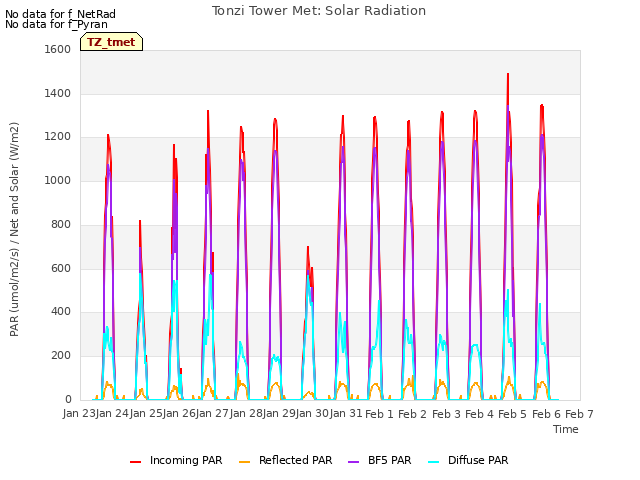Click the y-axis title PAR / Net and Solar
Viewport: 640px width, 480px height.
click(x=14, y=229)
